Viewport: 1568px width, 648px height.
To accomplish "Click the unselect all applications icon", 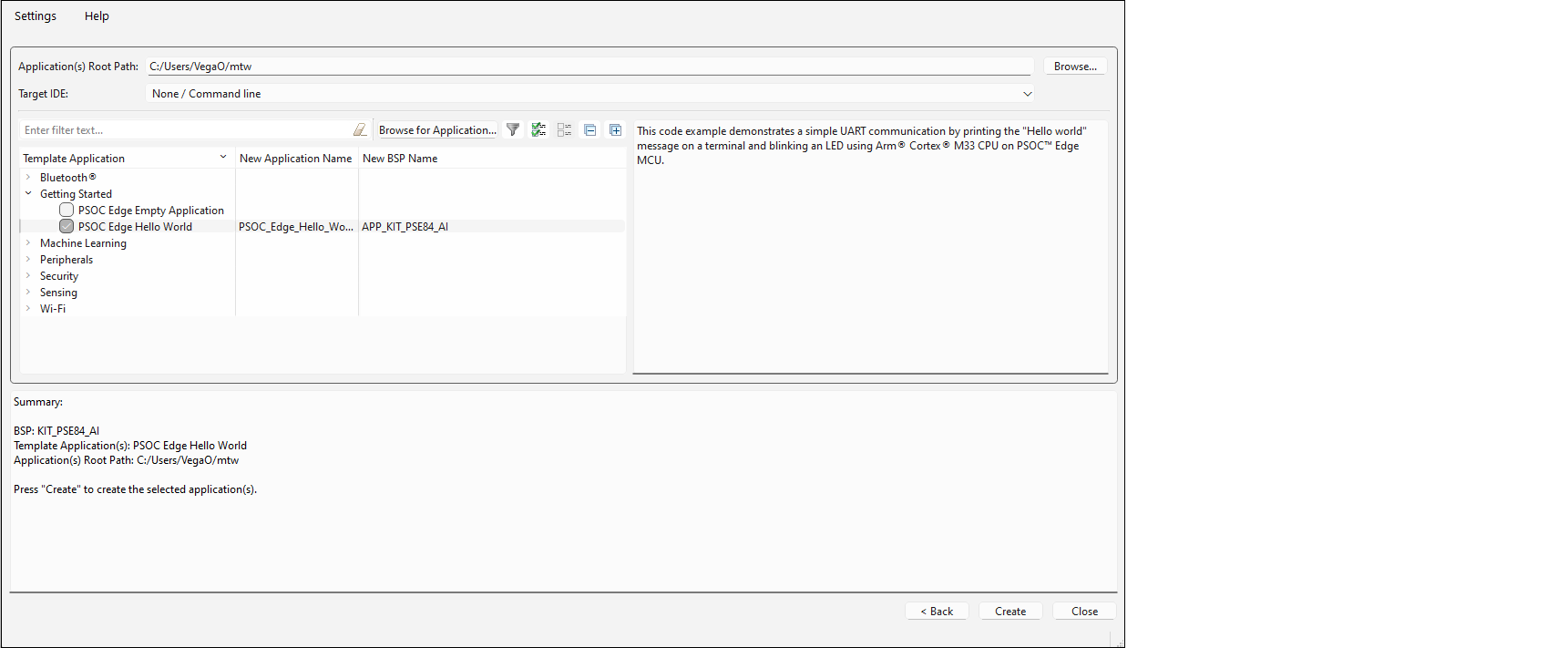I will click(564, 130).
